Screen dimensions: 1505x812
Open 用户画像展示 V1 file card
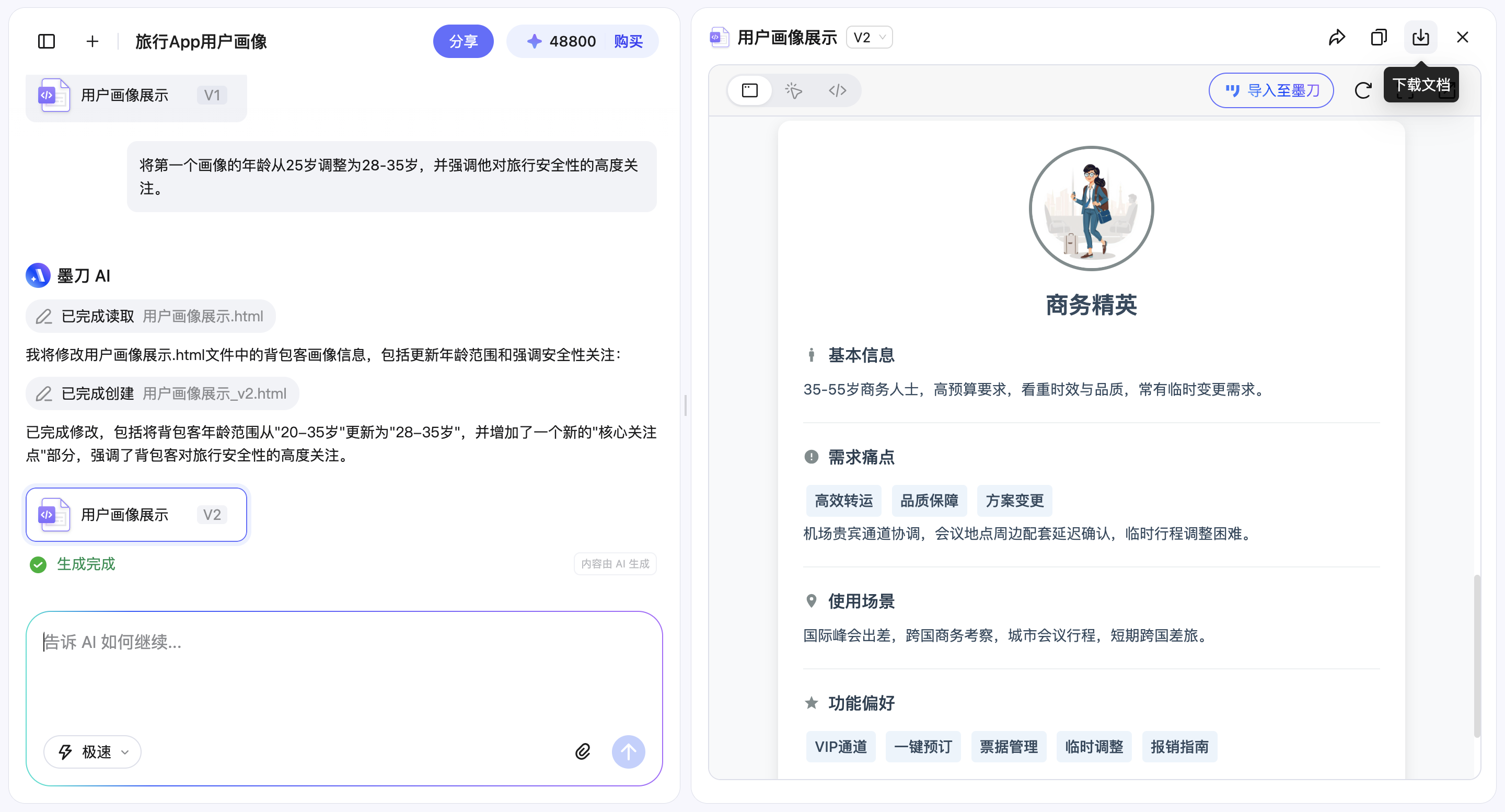pyautogui.click(x=136, y=95)
